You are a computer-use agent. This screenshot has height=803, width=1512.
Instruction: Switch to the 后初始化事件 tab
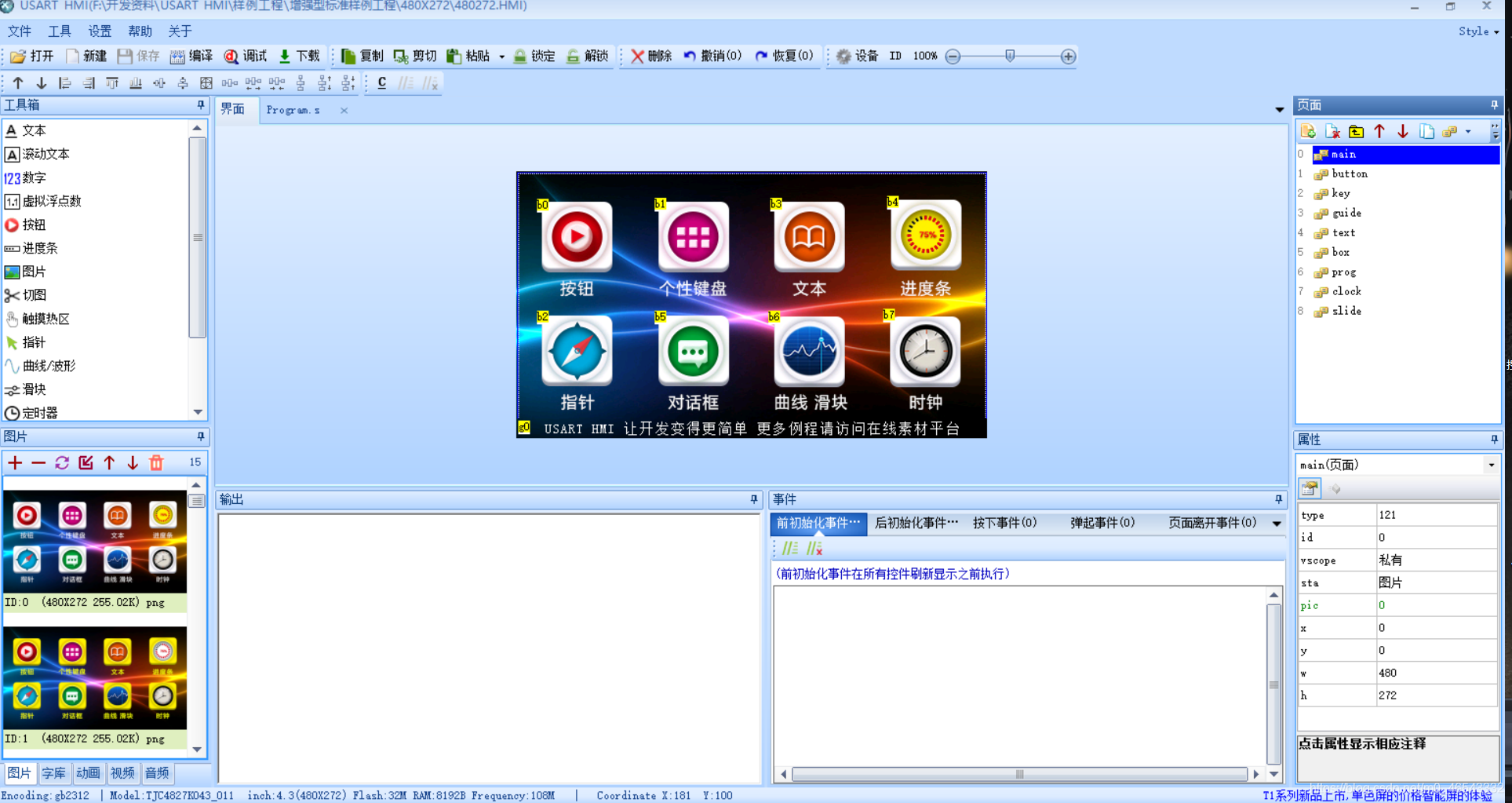[916, 523]
